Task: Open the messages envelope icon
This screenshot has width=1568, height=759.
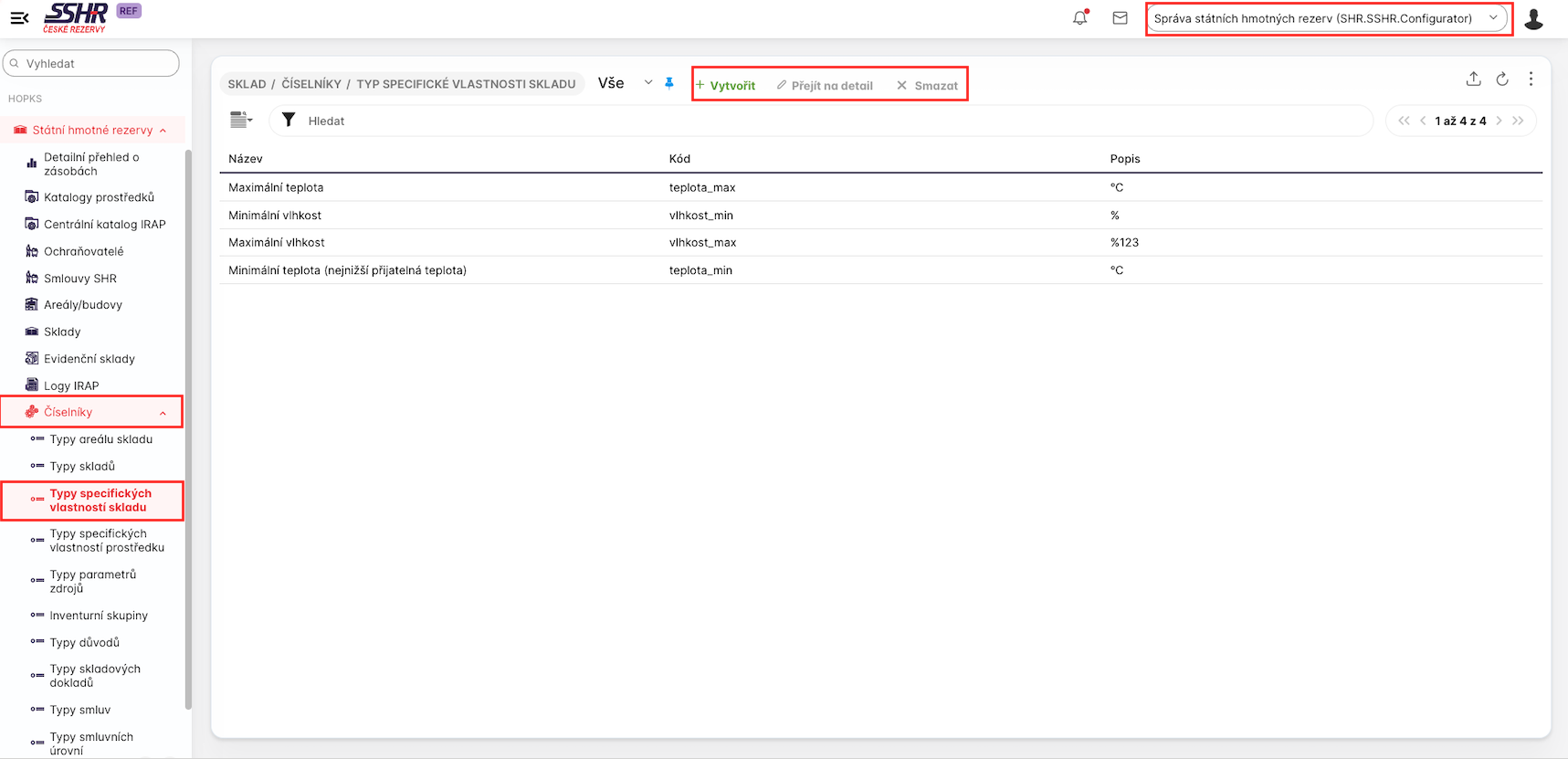Action: point(1120,17)
